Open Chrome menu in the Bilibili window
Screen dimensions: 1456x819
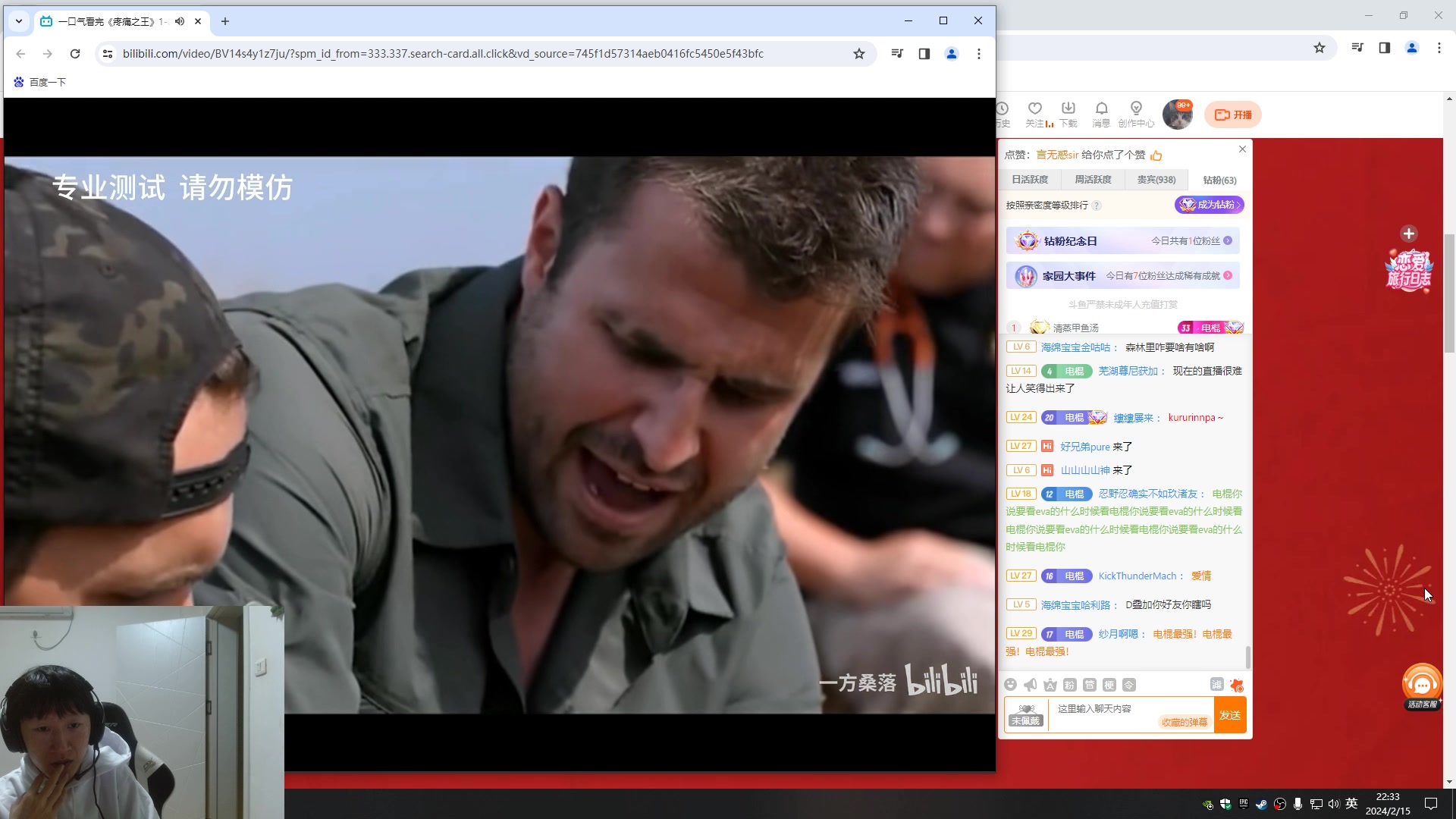click(979, 54)
